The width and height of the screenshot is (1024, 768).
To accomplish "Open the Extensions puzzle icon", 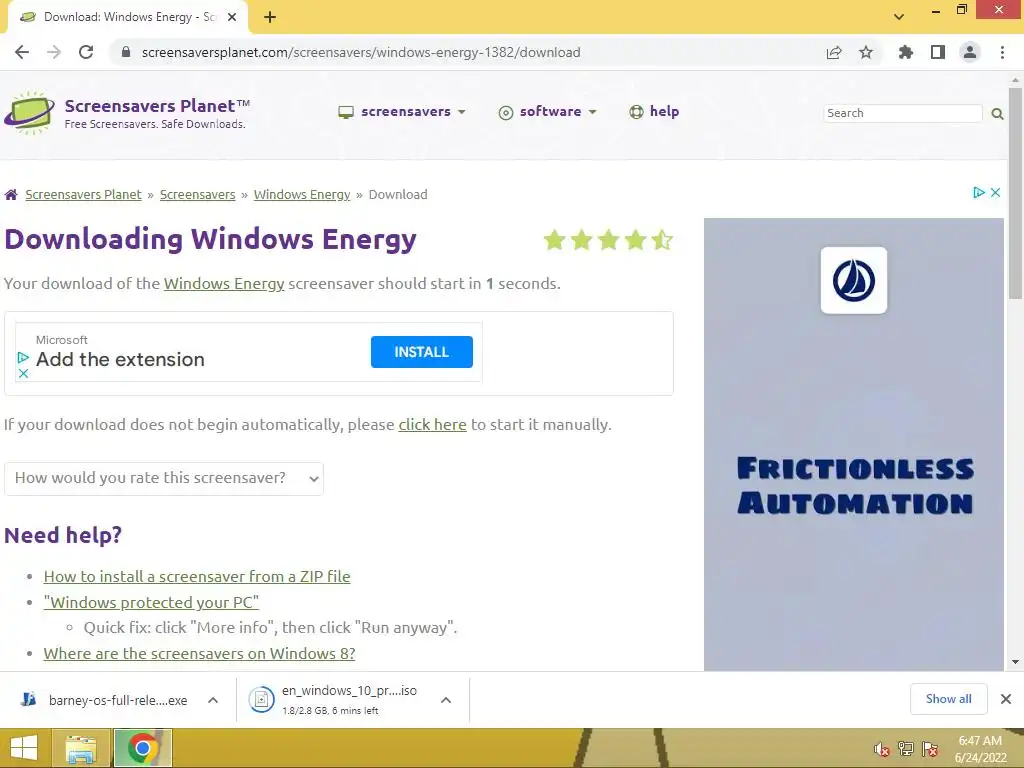I will pyautogui.click(x=906, y=52).
